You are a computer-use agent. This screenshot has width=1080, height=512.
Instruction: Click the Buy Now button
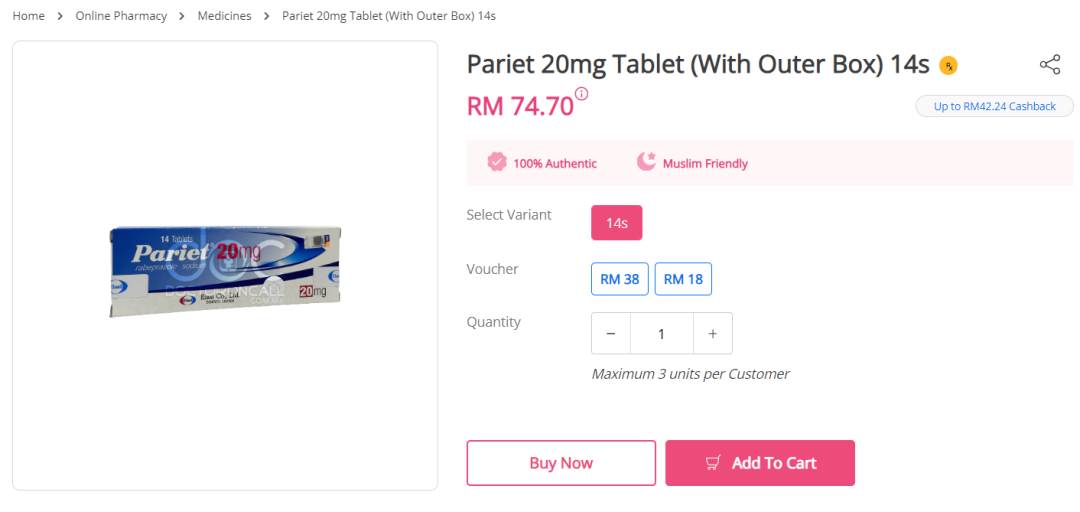pyautogui.click(x=561, y=463)
